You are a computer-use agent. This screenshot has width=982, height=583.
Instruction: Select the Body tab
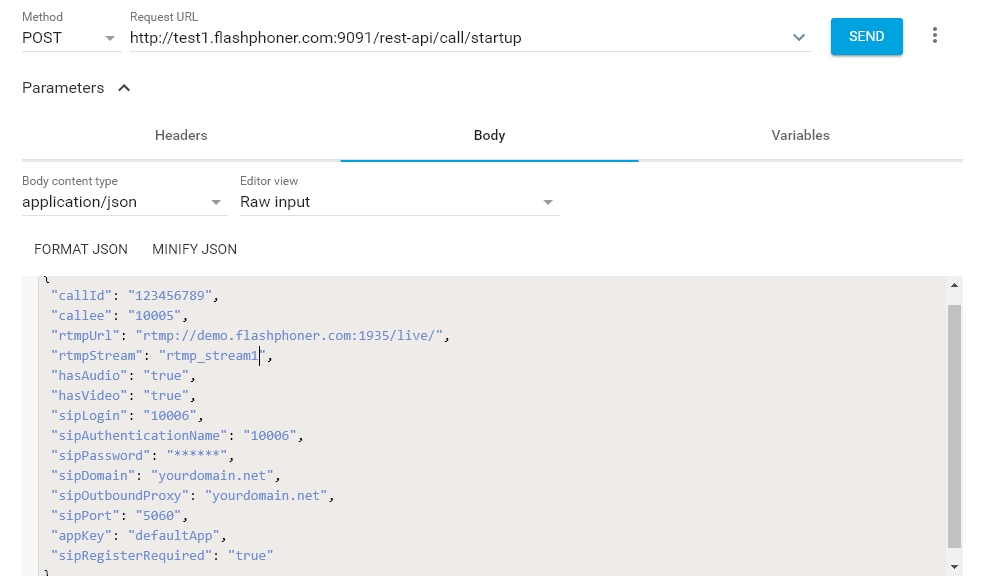489,135
